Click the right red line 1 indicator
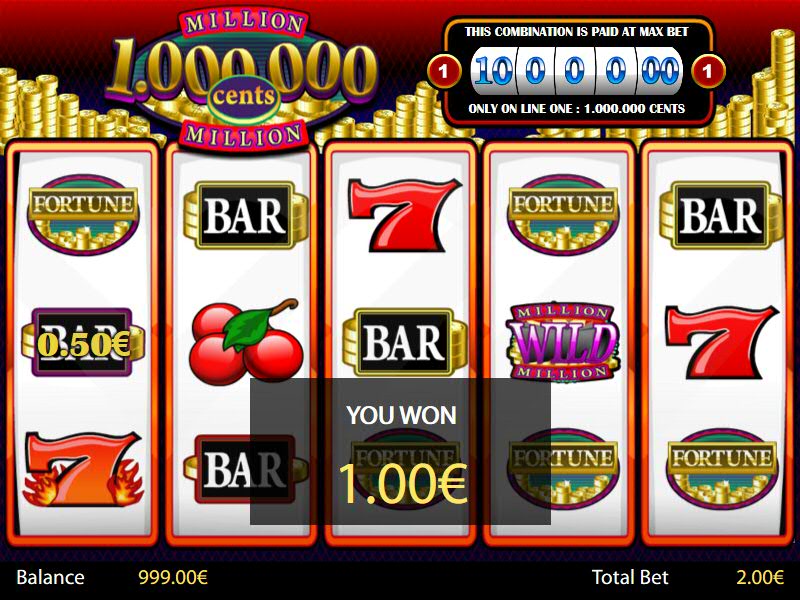The width and height of the screenshot is (800, 600). 708,71
